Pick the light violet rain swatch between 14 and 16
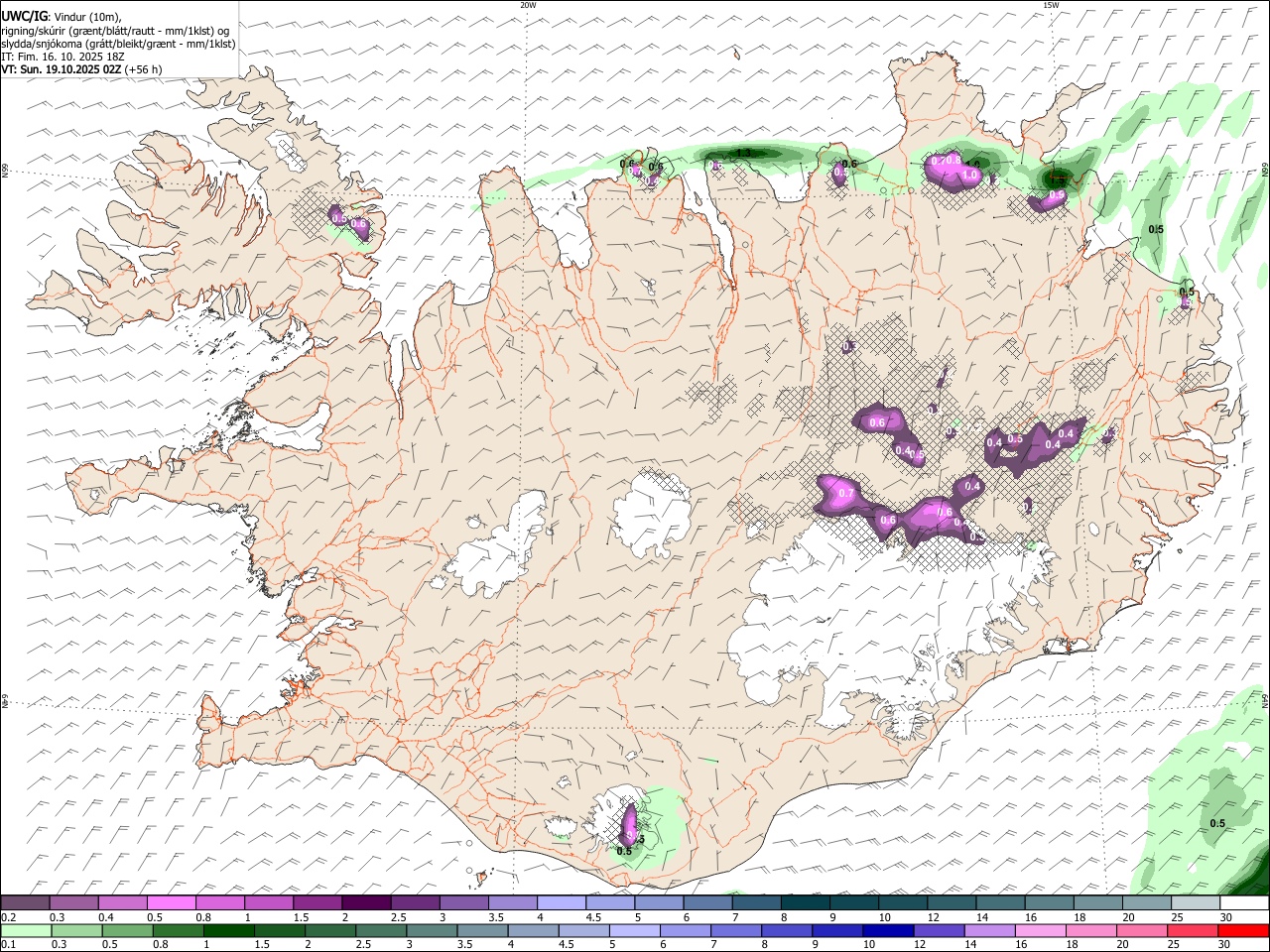The width and height of the screenshot is (1270, 952). pos(989,930)
